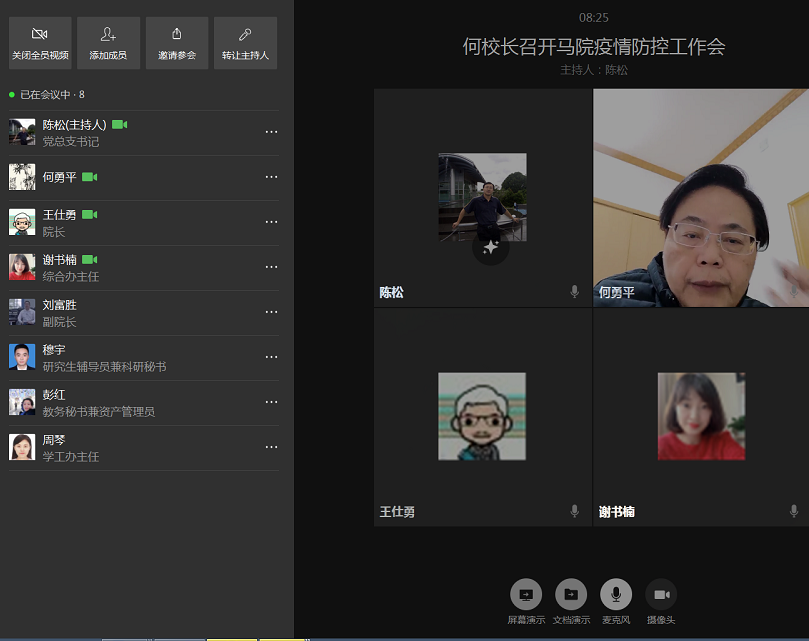Open more options for 何勇平
The width and height of the screenshot is (809, 641).
point(271,177)
